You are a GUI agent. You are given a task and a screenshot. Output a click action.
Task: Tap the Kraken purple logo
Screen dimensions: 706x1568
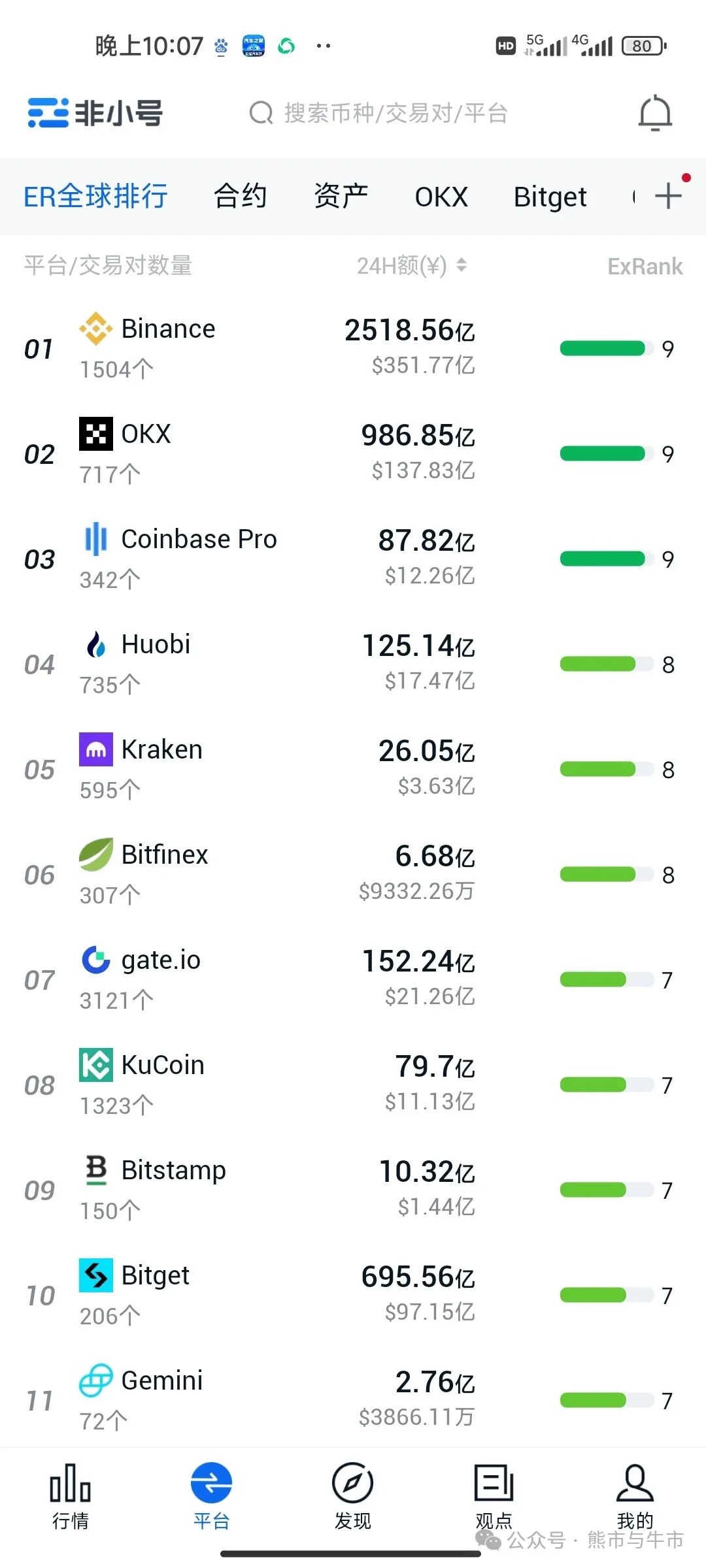96,749
